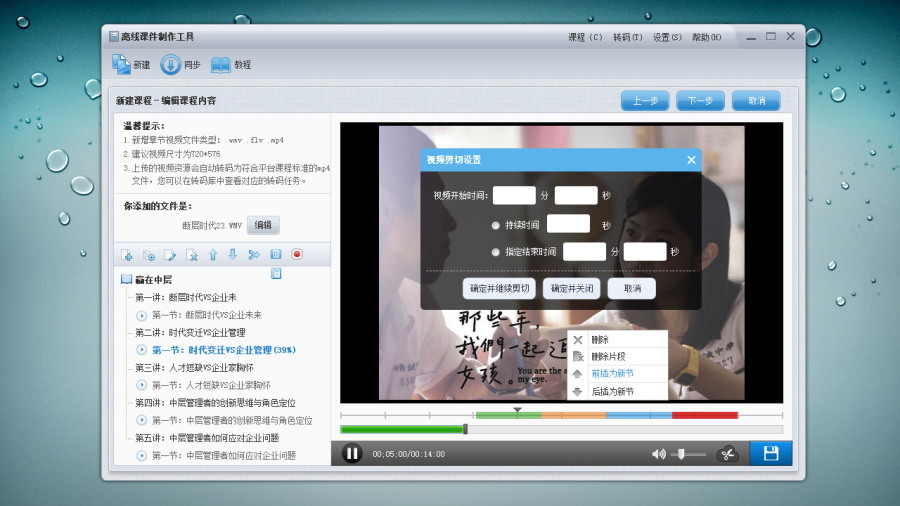Click the small document icon below chapter toolbar
Viewport: 900px width, 506px height.
pos(276,273)
